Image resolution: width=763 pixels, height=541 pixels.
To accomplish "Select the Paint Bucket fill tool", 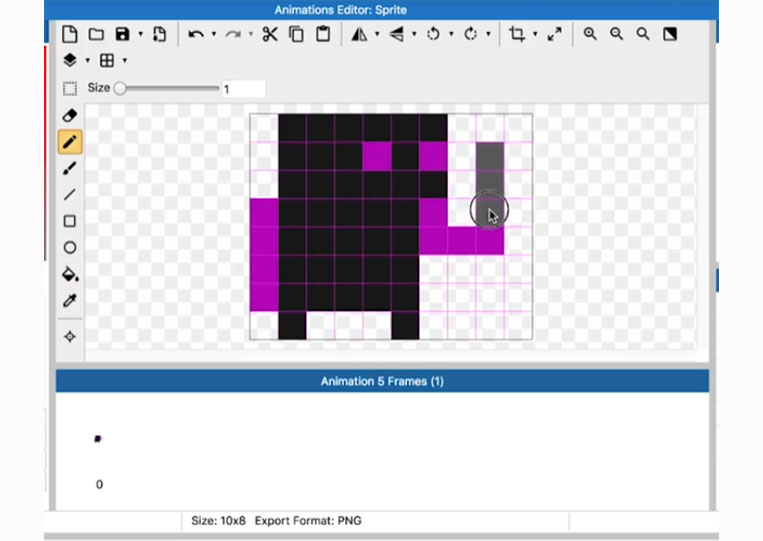I will coord(70,274).
